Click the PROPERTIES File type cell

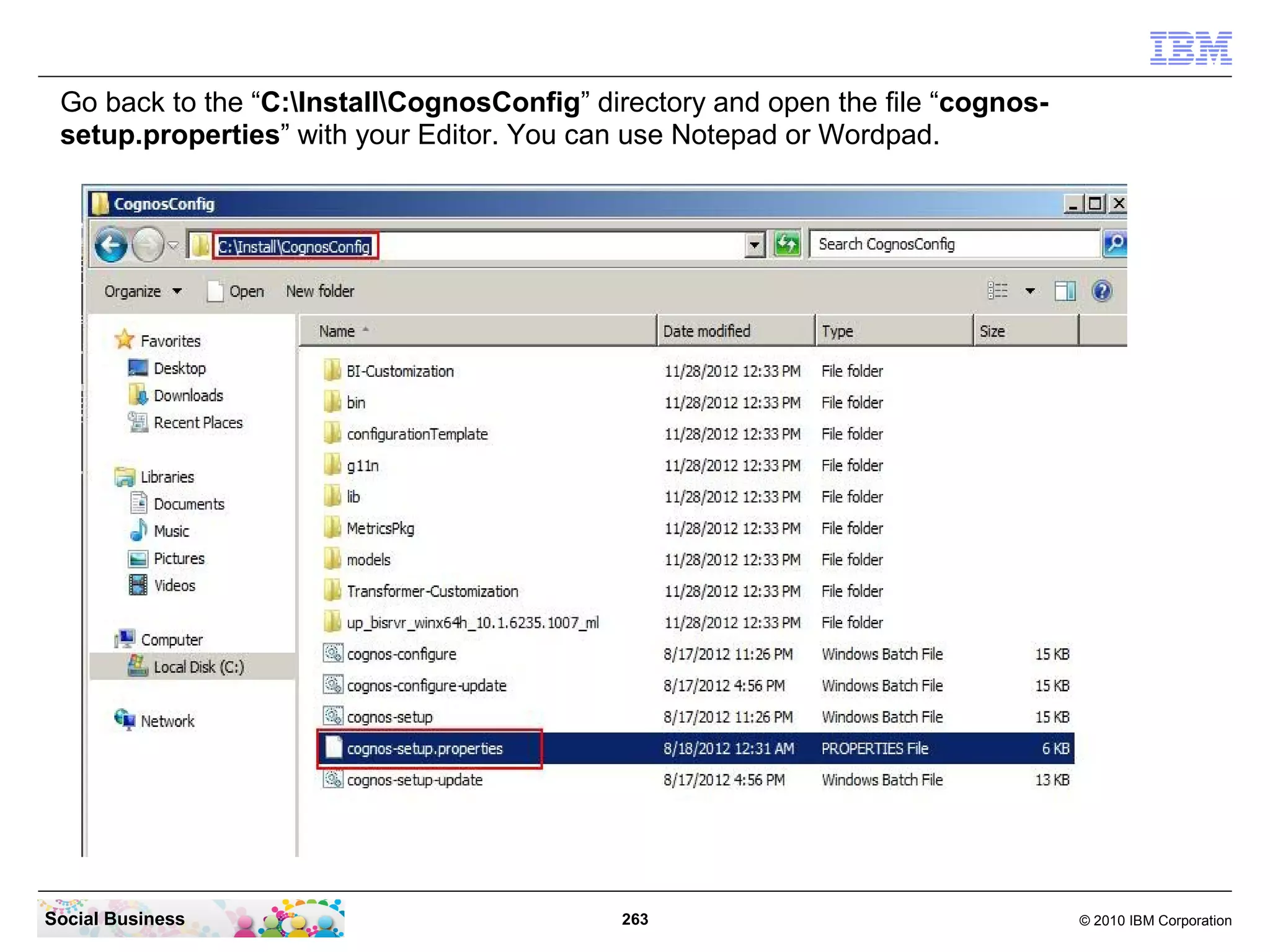[874, 749]
